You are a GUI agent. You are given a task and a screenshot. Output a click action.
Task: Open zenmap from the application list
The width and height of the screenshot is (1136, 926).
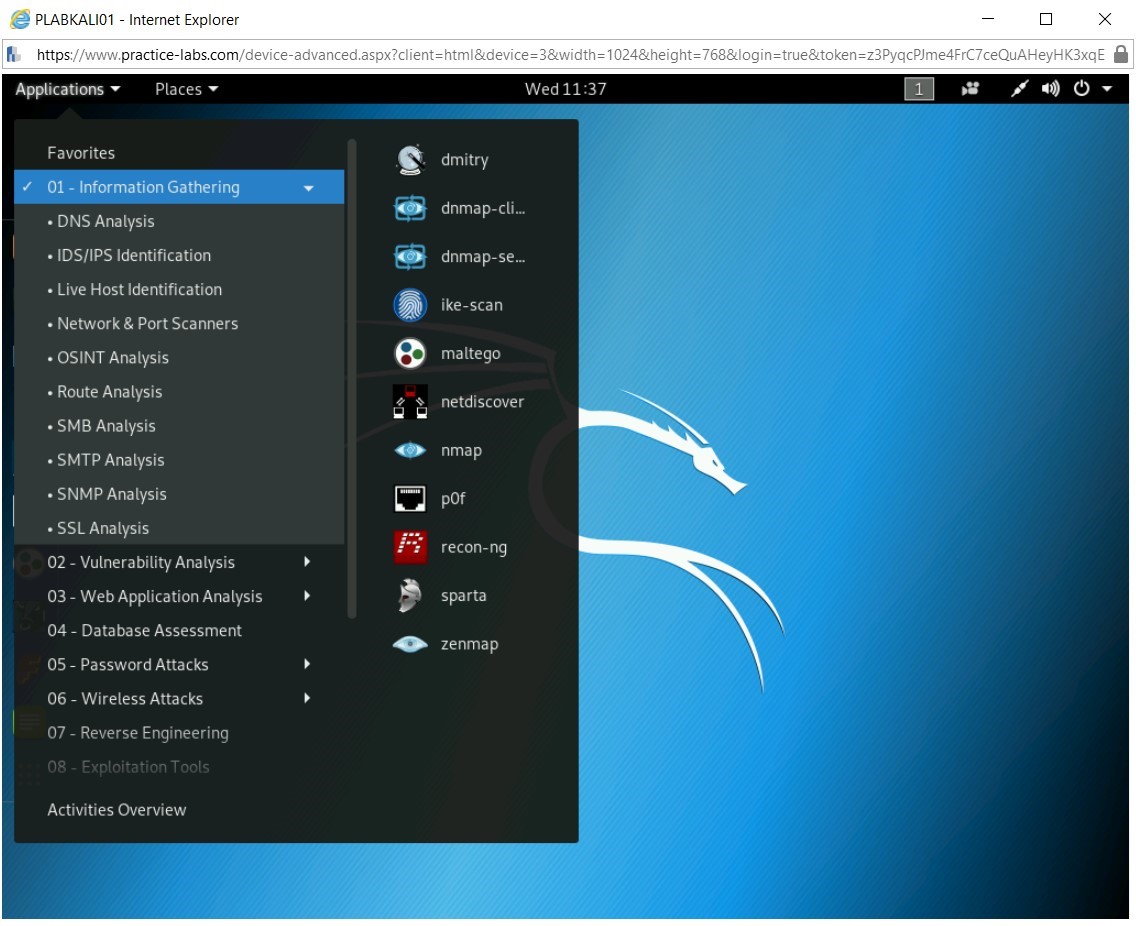tap(411, 644)
